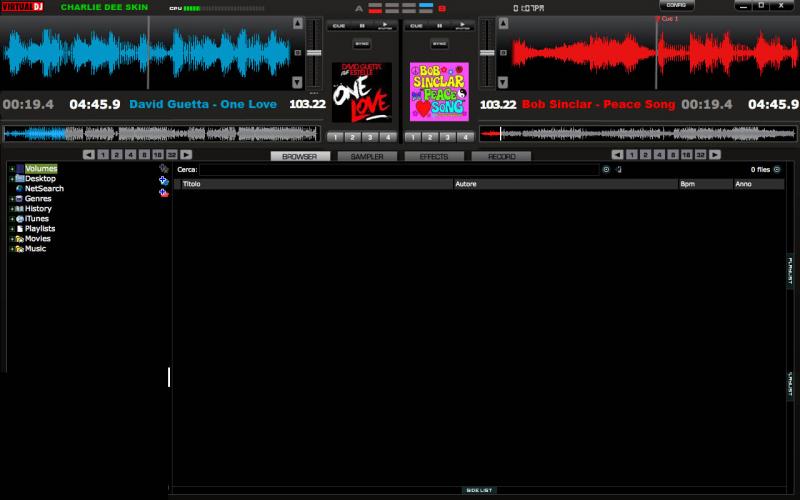Viewport: 800px width, 500px height.
Task: Expand the Volumes tree node
Action: tap(11, 169)
